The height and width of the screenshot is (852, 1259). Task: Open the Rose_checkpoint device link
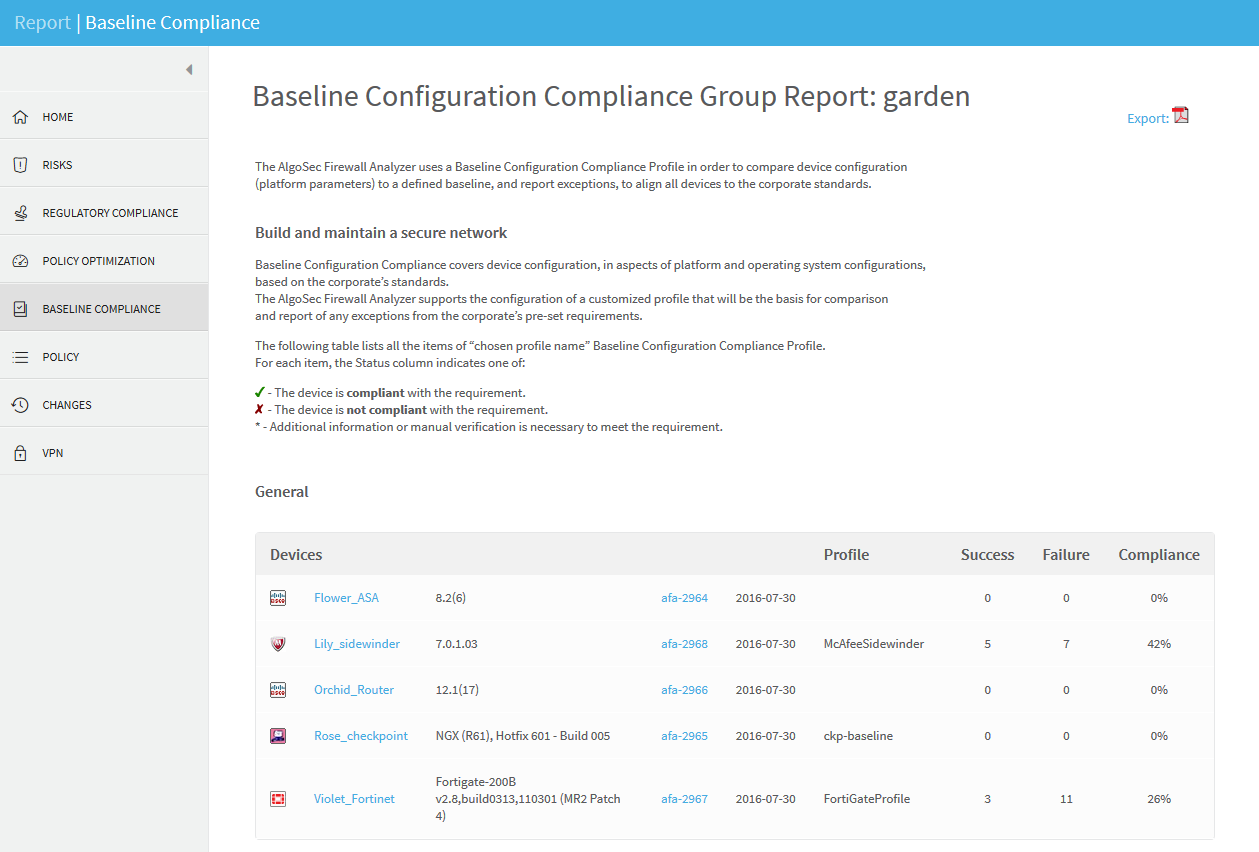(360, 736)
